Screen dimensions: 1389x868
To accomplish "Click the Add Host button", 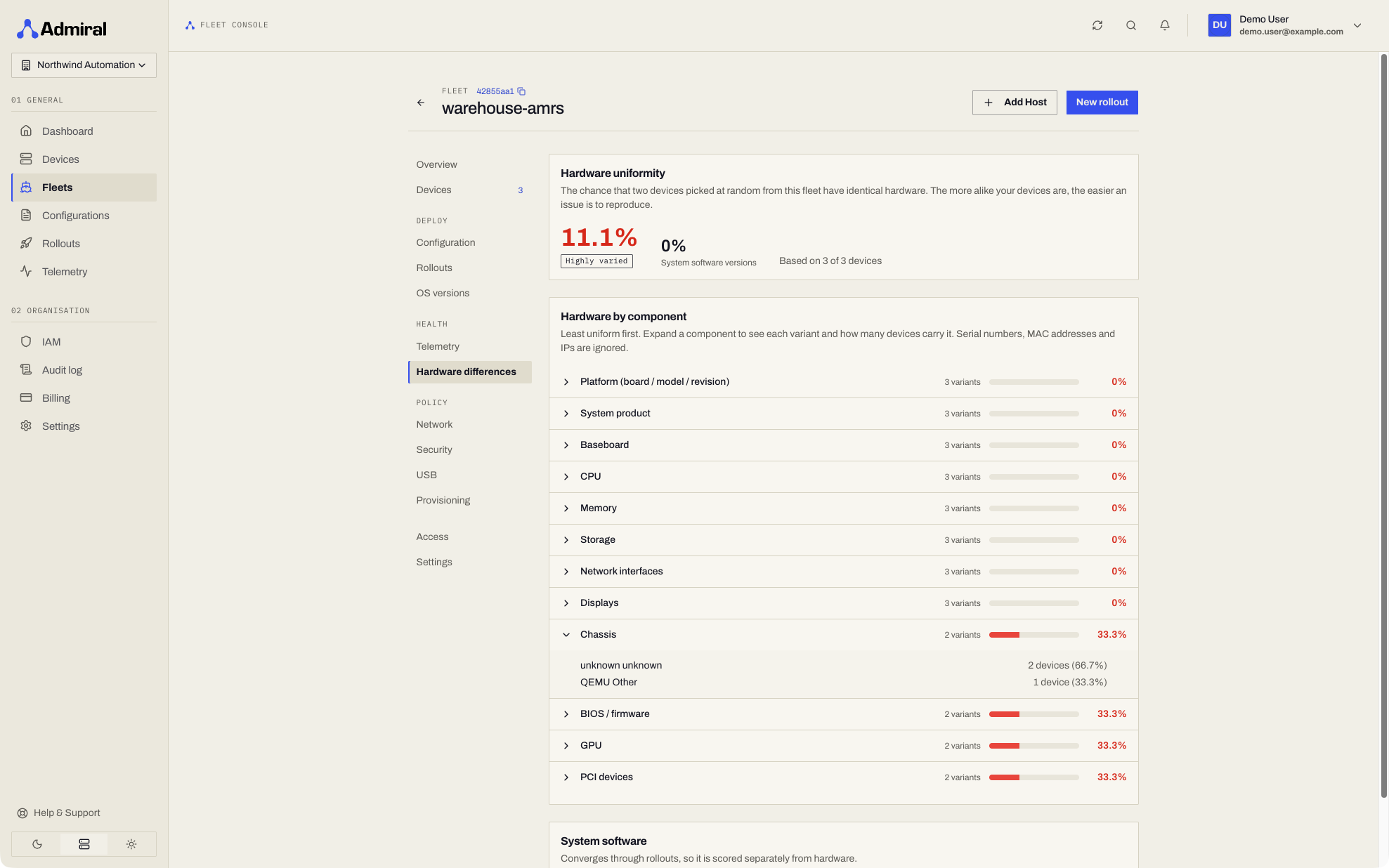I will point(1015,103).
